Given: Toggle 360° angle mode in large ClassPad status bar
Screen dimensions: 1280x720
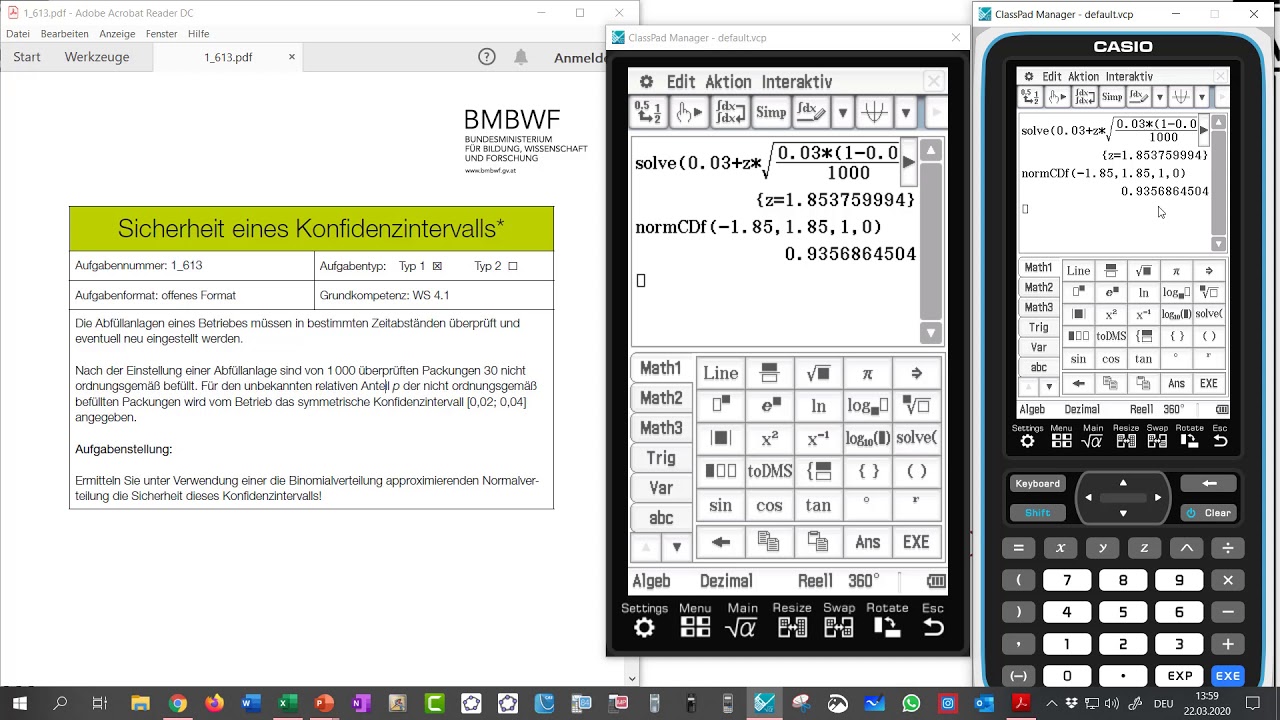Looking at the screenshot, I should [863, 581].
